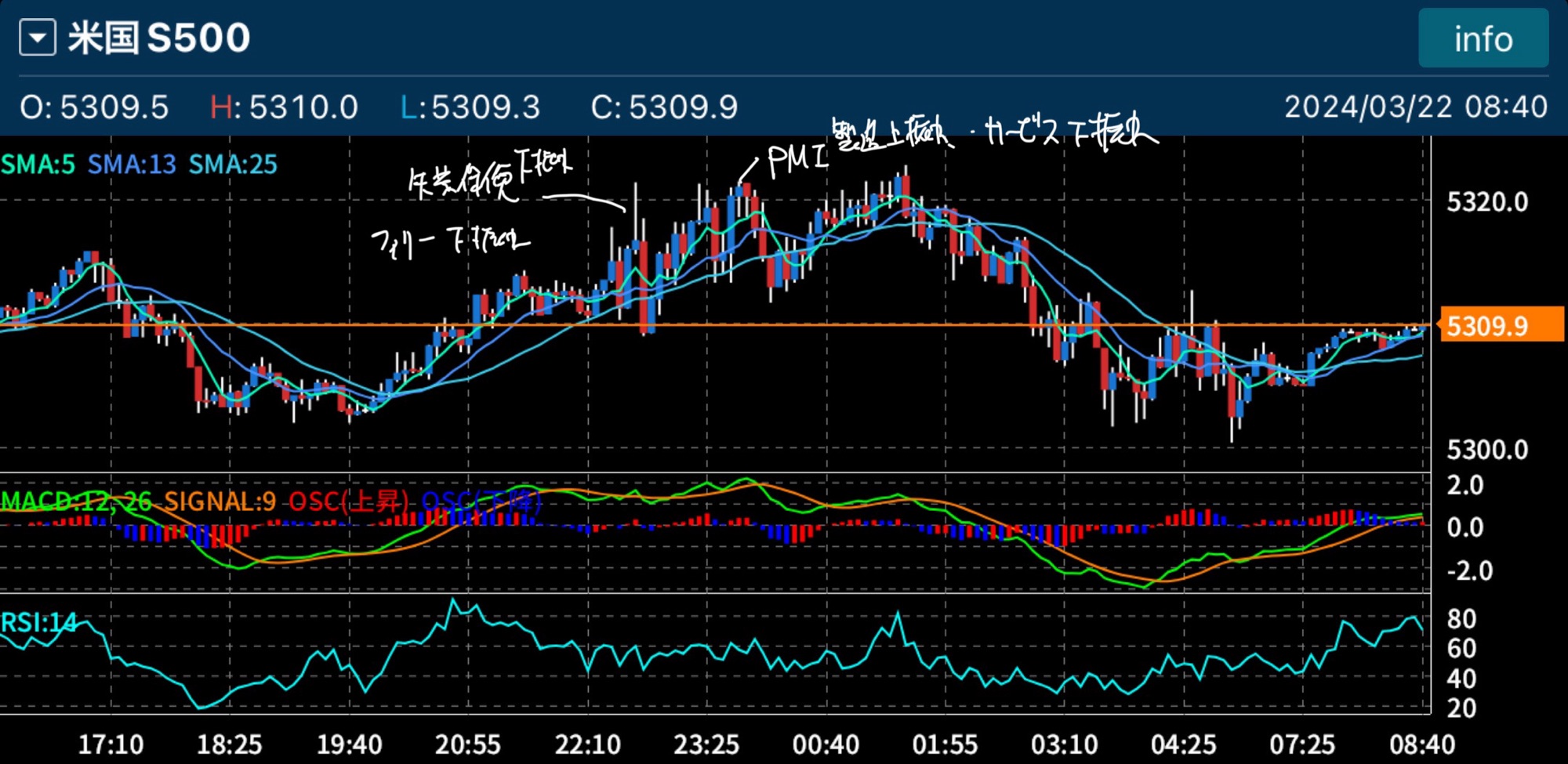Click the RSI:14 indicator label
Image resolution: width=1568 pixels, height=764 pixels.
pos(39,623)
